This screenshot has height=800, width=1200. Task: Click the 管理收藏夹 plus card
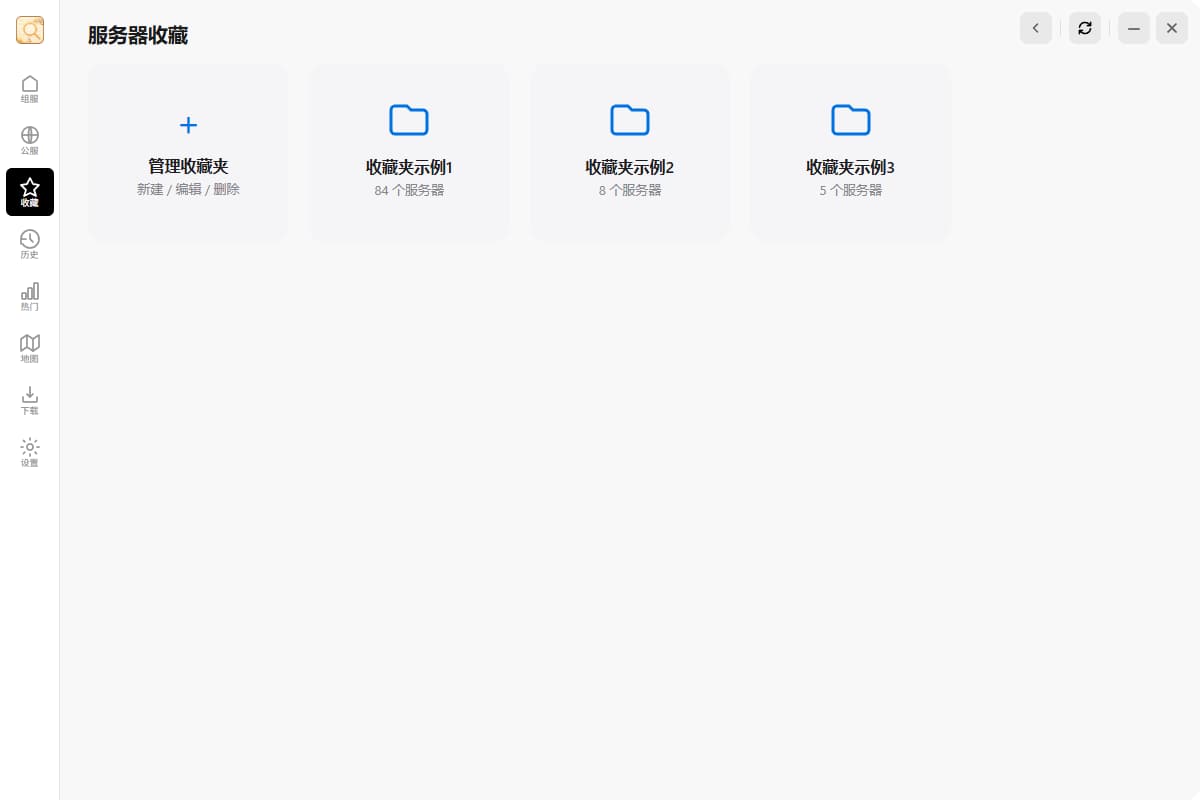[188, 153]
